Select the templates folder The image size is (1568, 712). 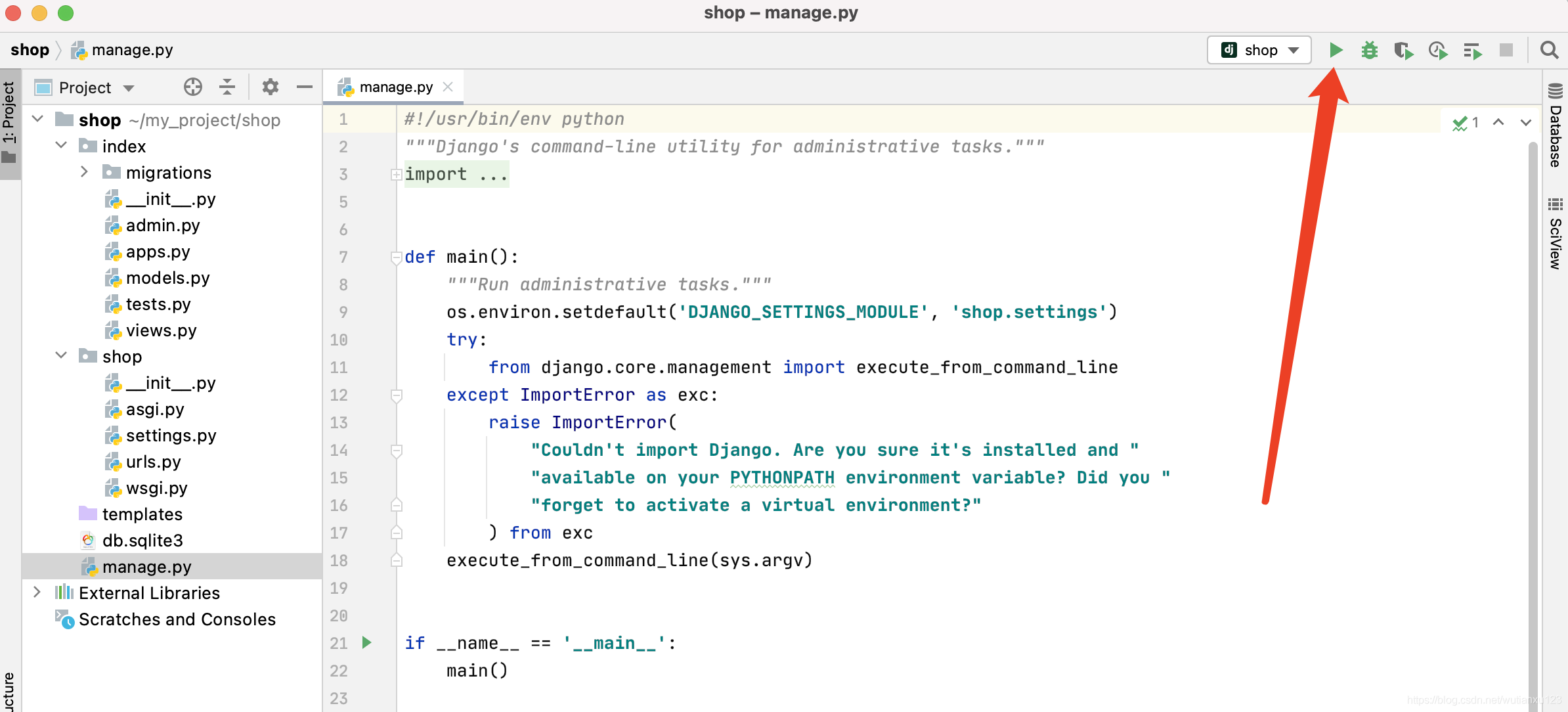tap(142, 514)
